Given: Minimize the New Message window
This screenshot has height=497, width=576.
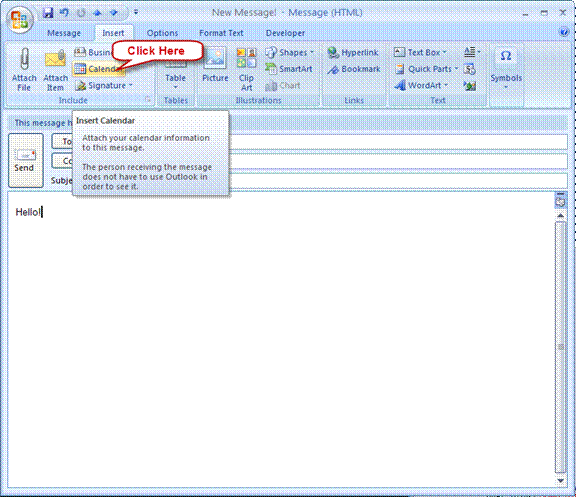Looking at the screenshot, I should 525,14.
